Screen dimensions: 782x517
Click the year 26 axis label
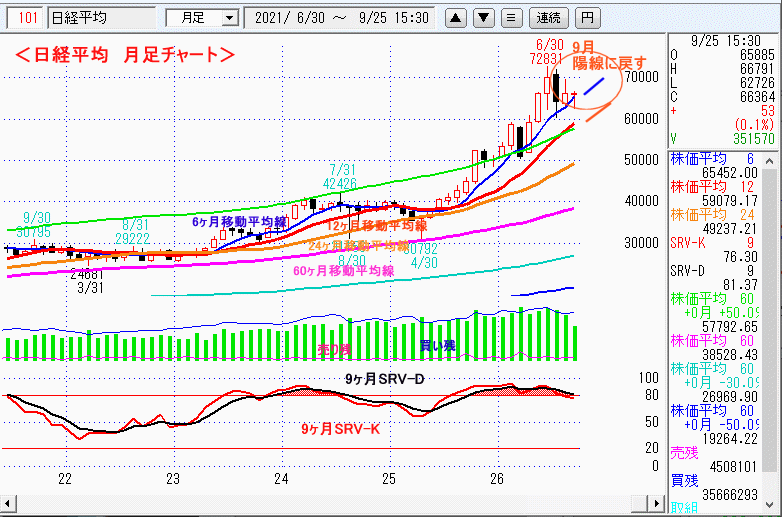click(497, 479)
